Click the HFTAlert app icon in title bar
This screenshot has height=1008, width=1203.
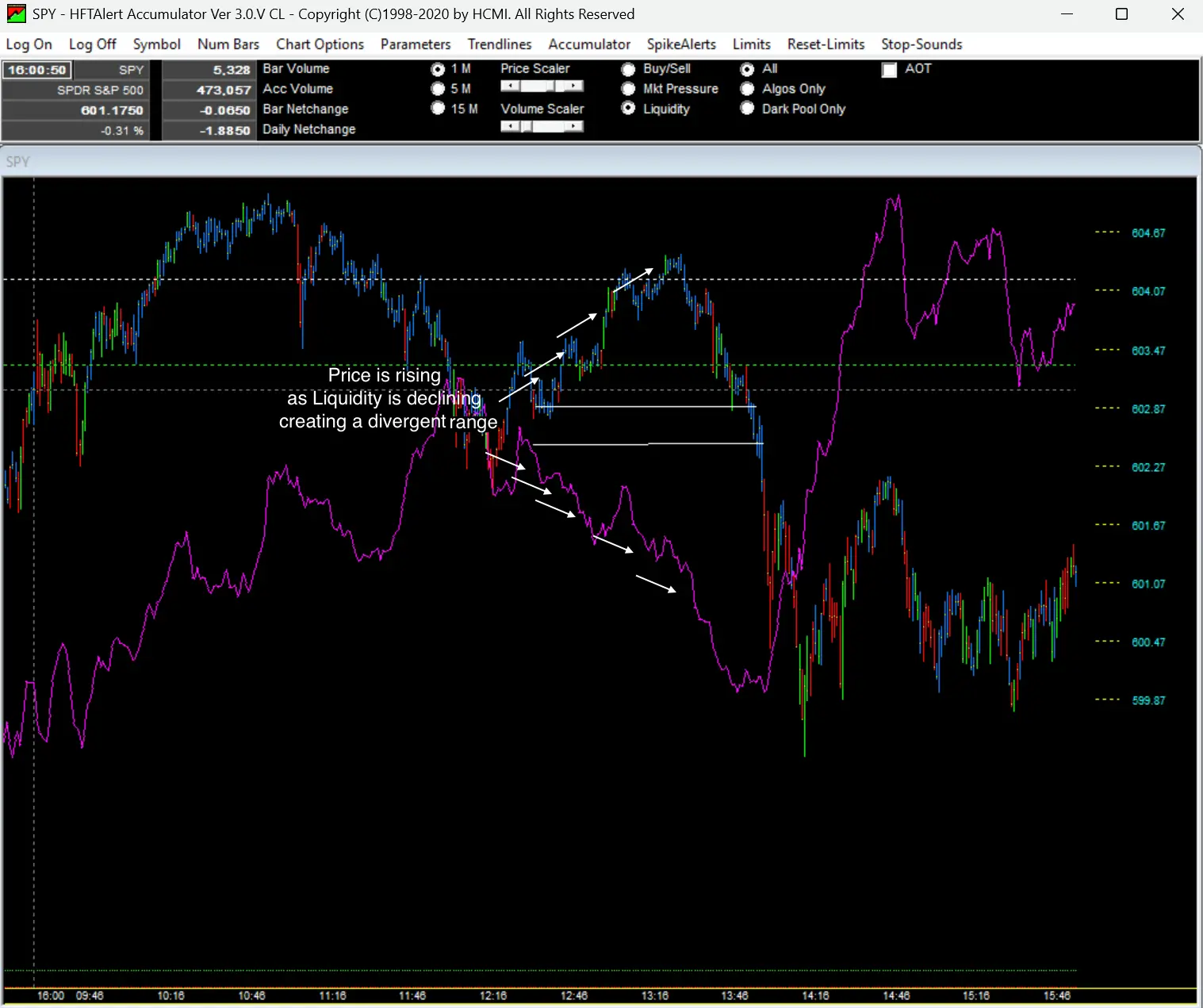15,14
